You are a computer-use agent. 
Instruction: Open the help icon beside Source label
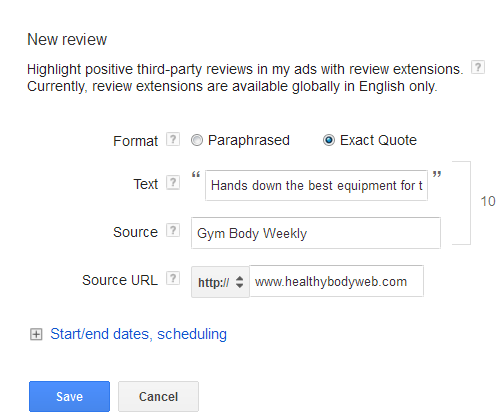173,230
